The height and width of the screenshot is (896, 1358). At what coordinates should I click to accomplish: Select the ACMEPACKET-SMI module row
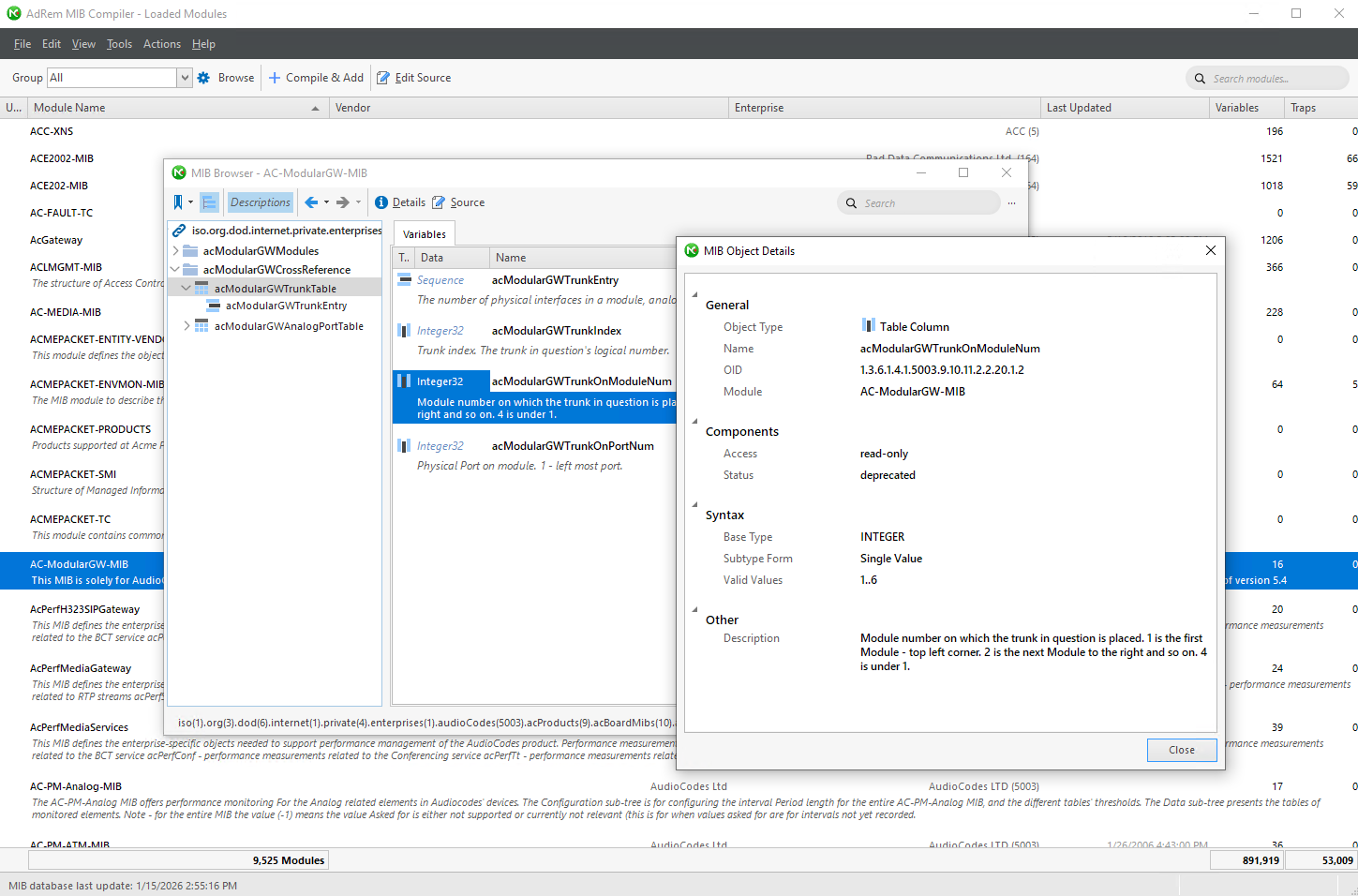point(82,482)
